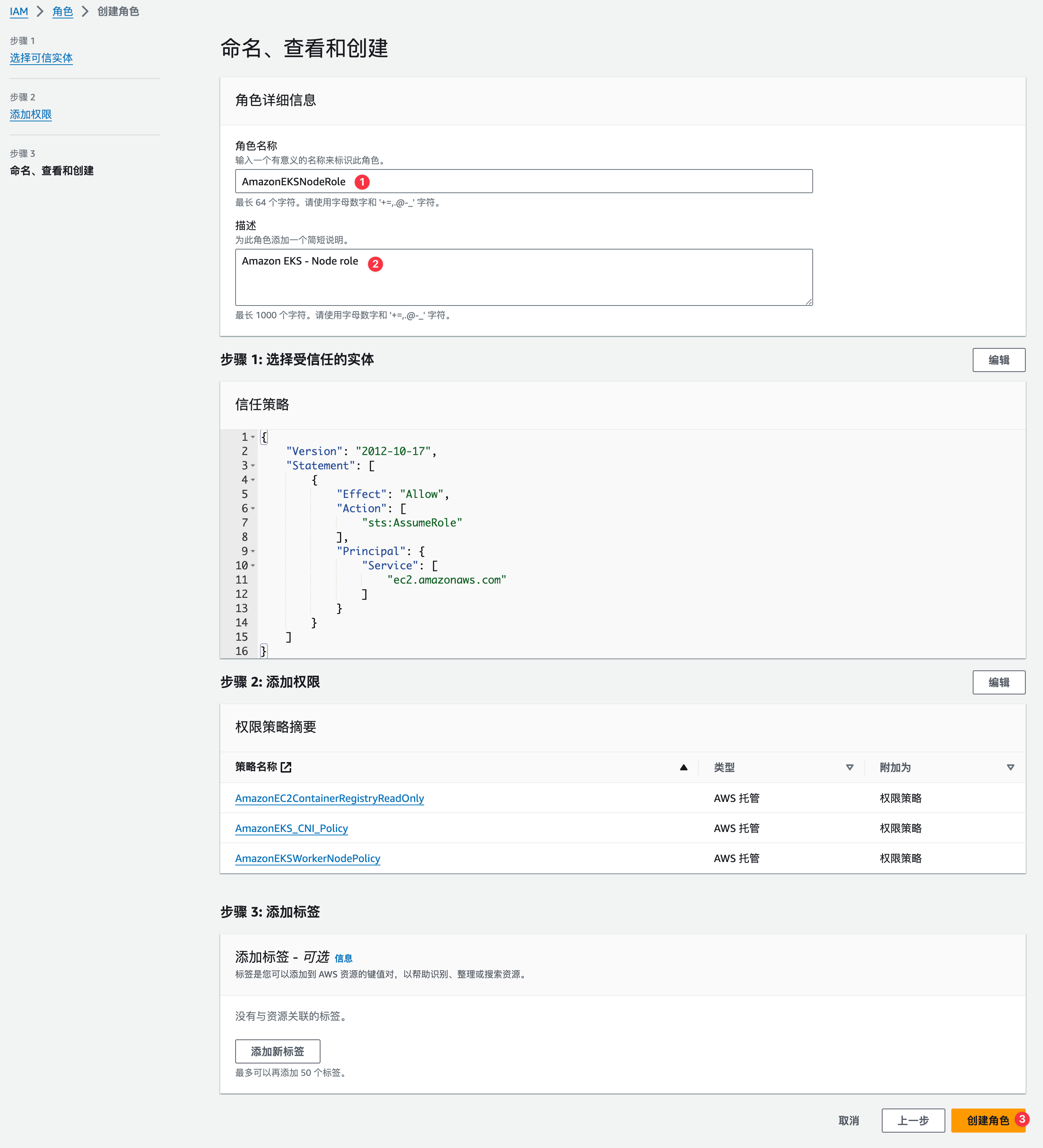The height and width of the screenshot is (1148, 1043).
Task: Sort by 附加为 column arrow
Action: 1011,768
